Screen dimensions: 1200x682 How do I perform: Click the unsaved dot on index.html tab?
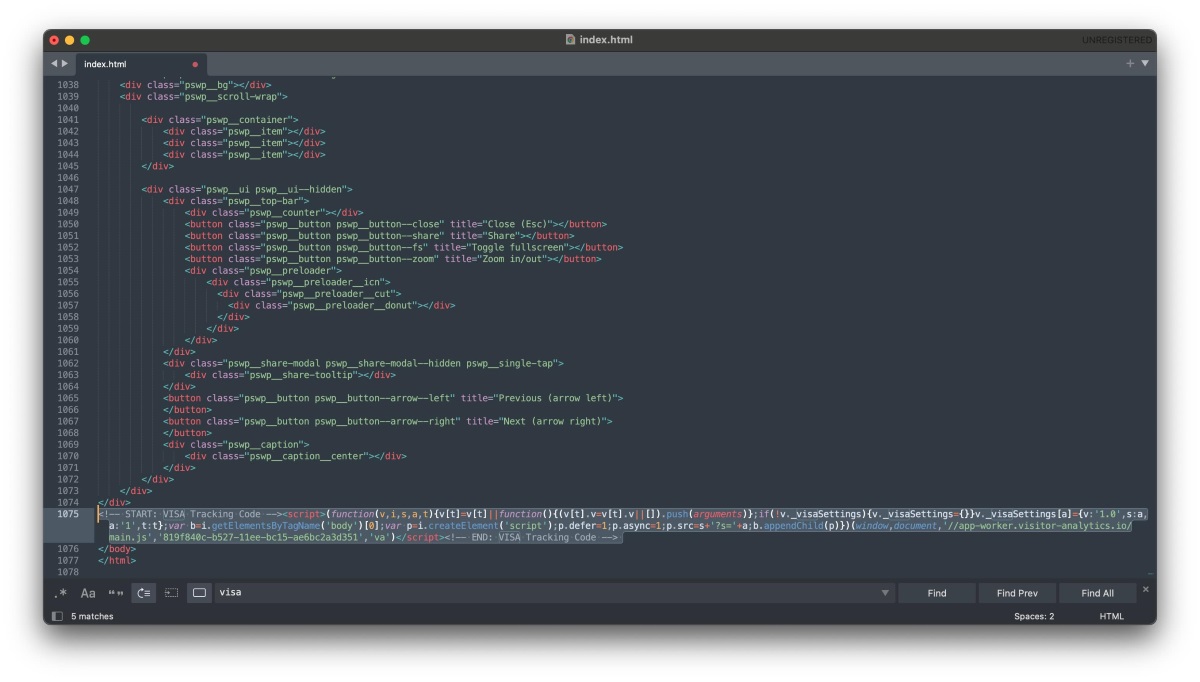195,64
